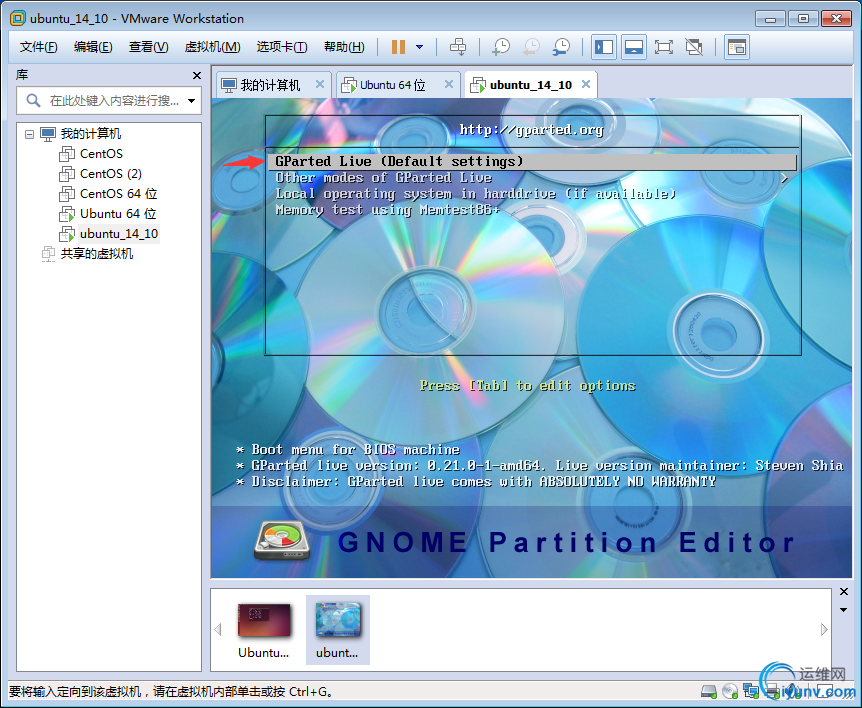Click the hard disk status bar icon
Image resolution: width=862 pixels, height=708 pixels.
click(x=709, y=691)
